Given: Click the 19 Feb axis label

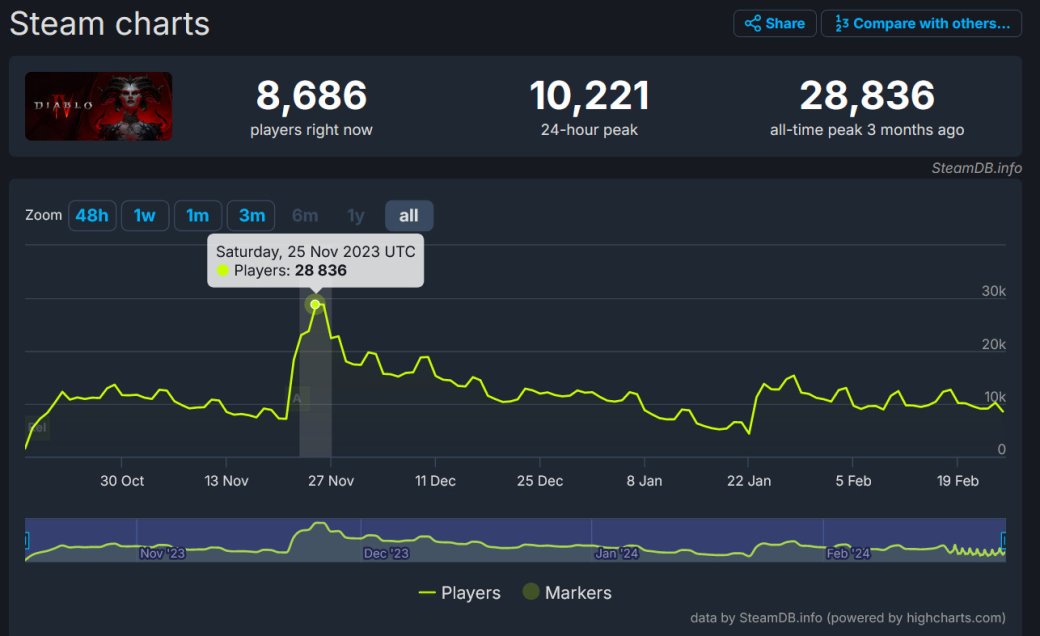Looking at the screenshot, I should click(958, 481).
